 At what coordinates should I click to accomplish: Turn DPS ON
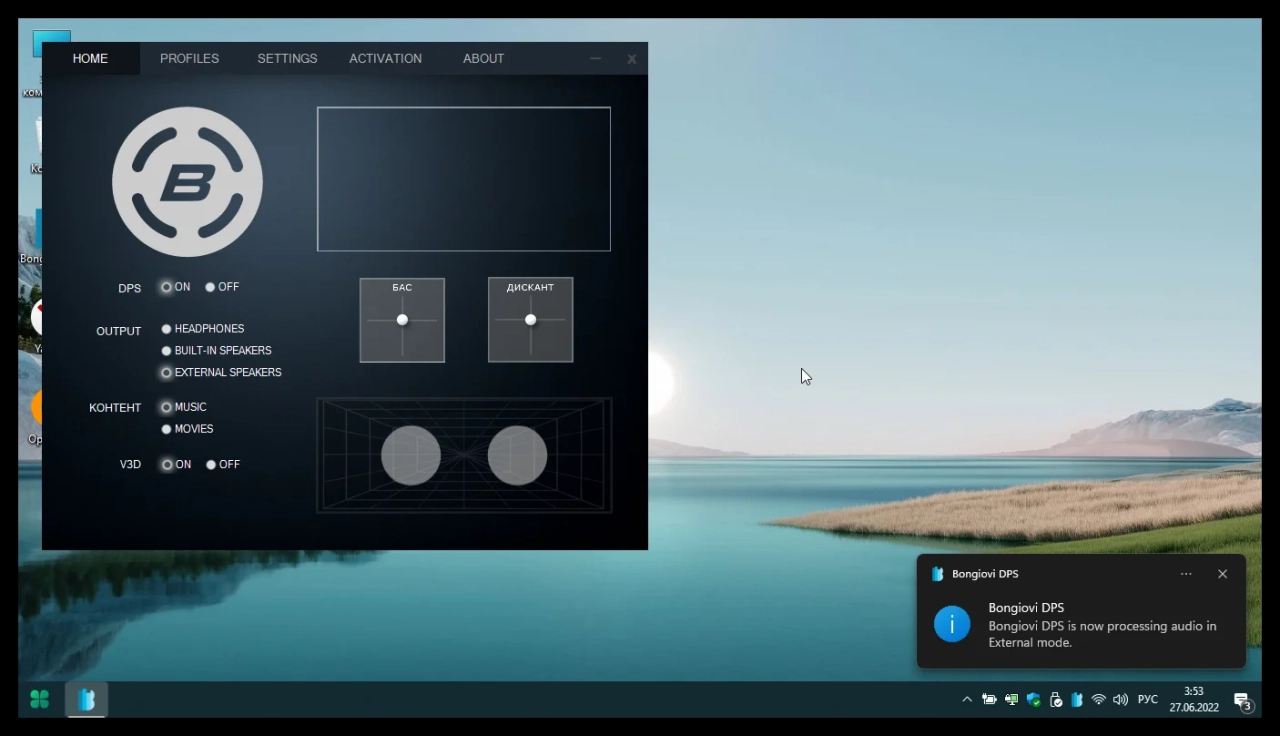pyautogui.click(x=176, y=287)
